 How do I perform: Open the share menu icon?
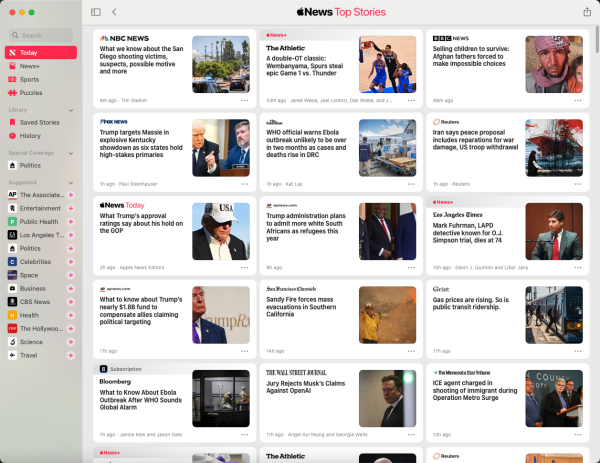coord(587,12)
